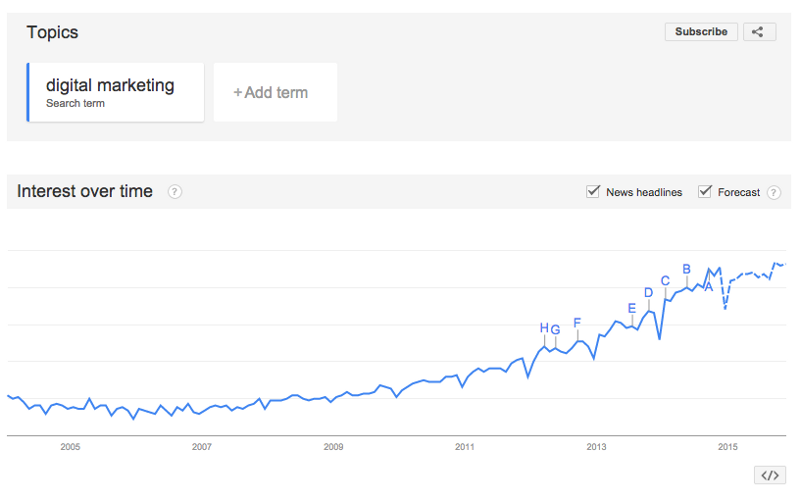
Task: Toggle the Forecast checkbox
Action: [x=705, y=192]
